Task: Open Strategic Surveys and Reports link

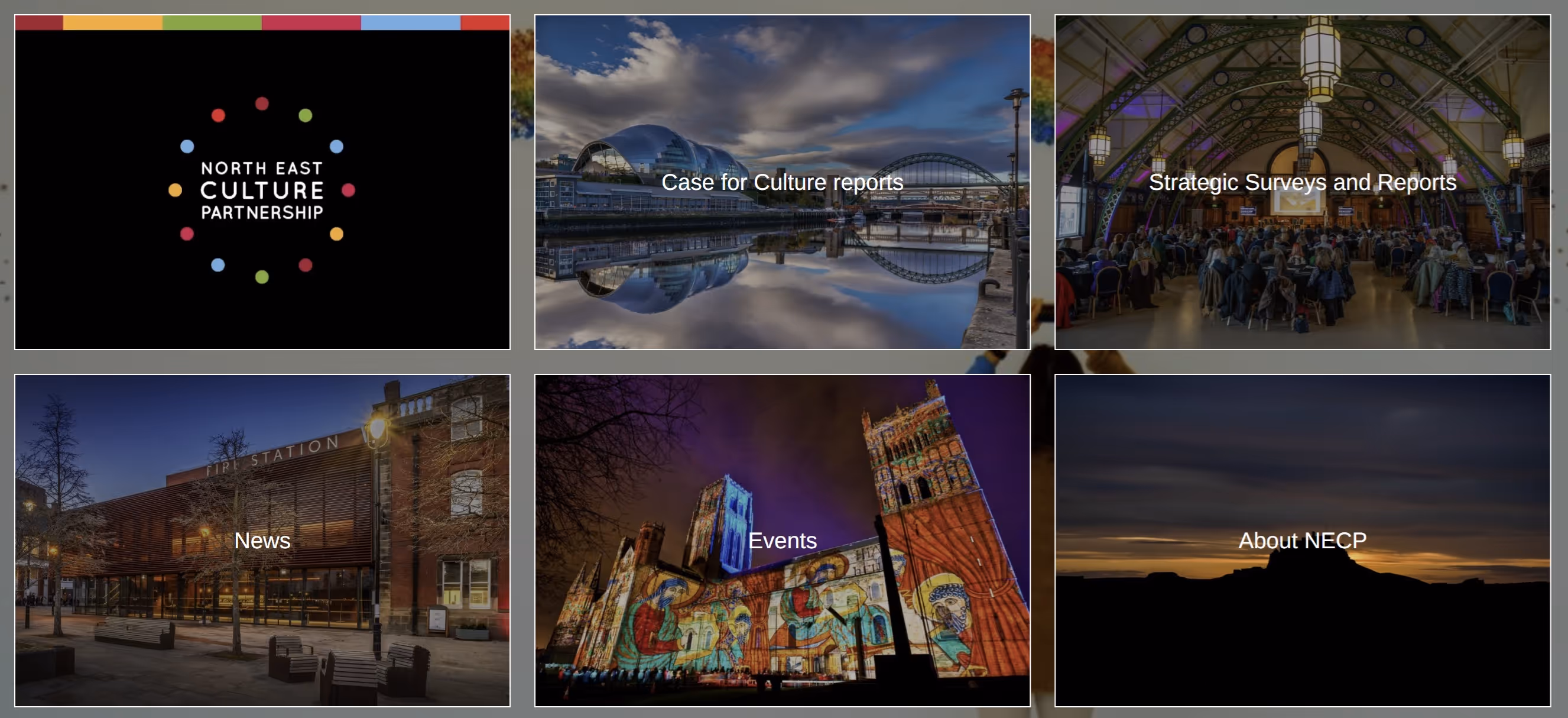Action: pyautogui.click(x=1302, y=182)
